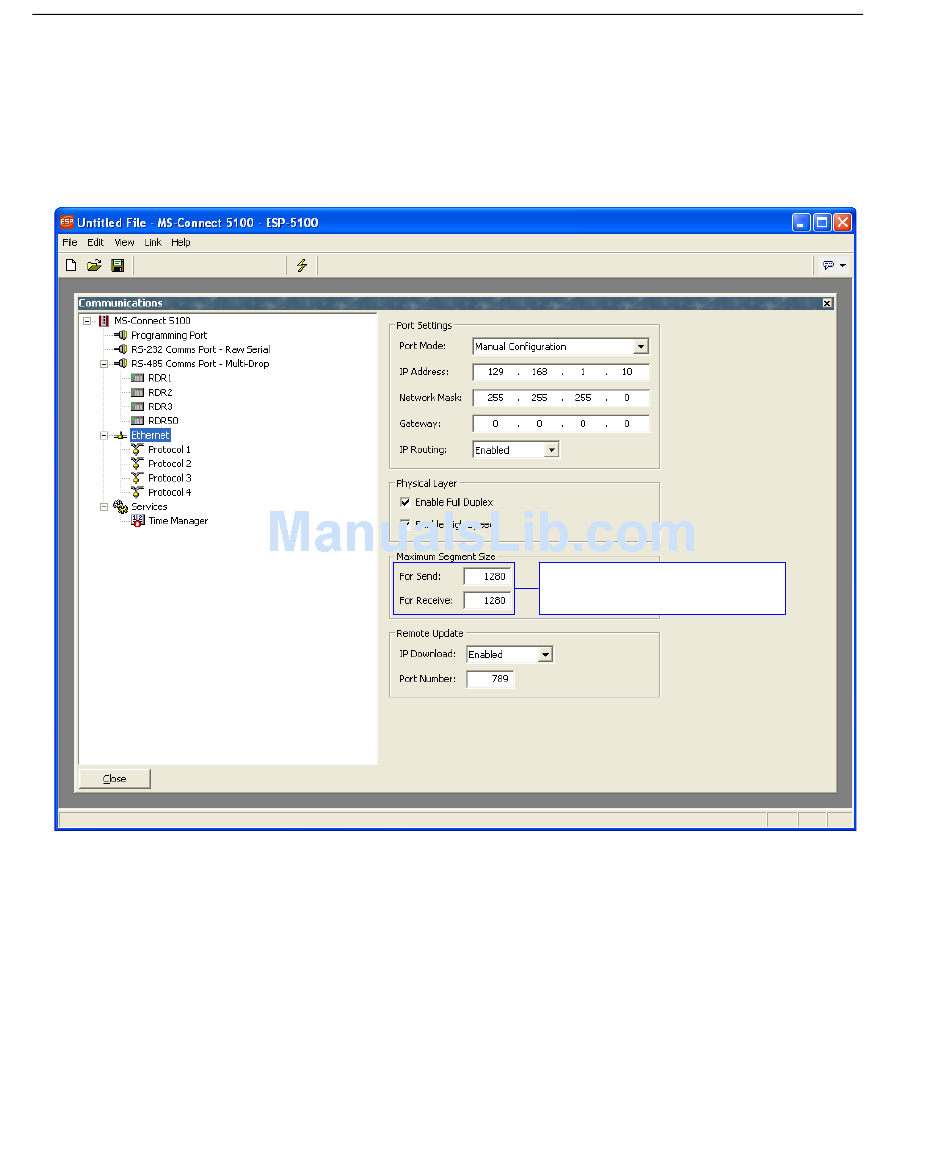The width and height of the screenshot is (950, 1172).
Task: Open the Edit menu
Action: (x=95, y=242)
